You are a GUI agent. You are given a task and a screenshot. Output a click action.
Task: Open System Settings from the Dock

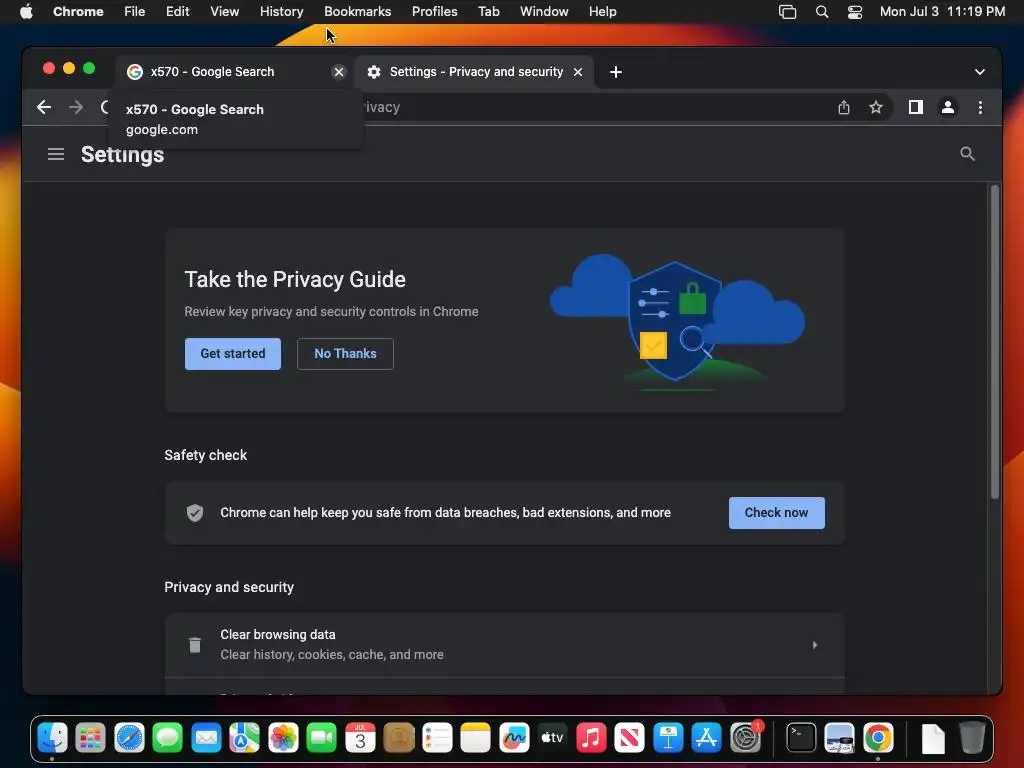[x=745, y=739]
